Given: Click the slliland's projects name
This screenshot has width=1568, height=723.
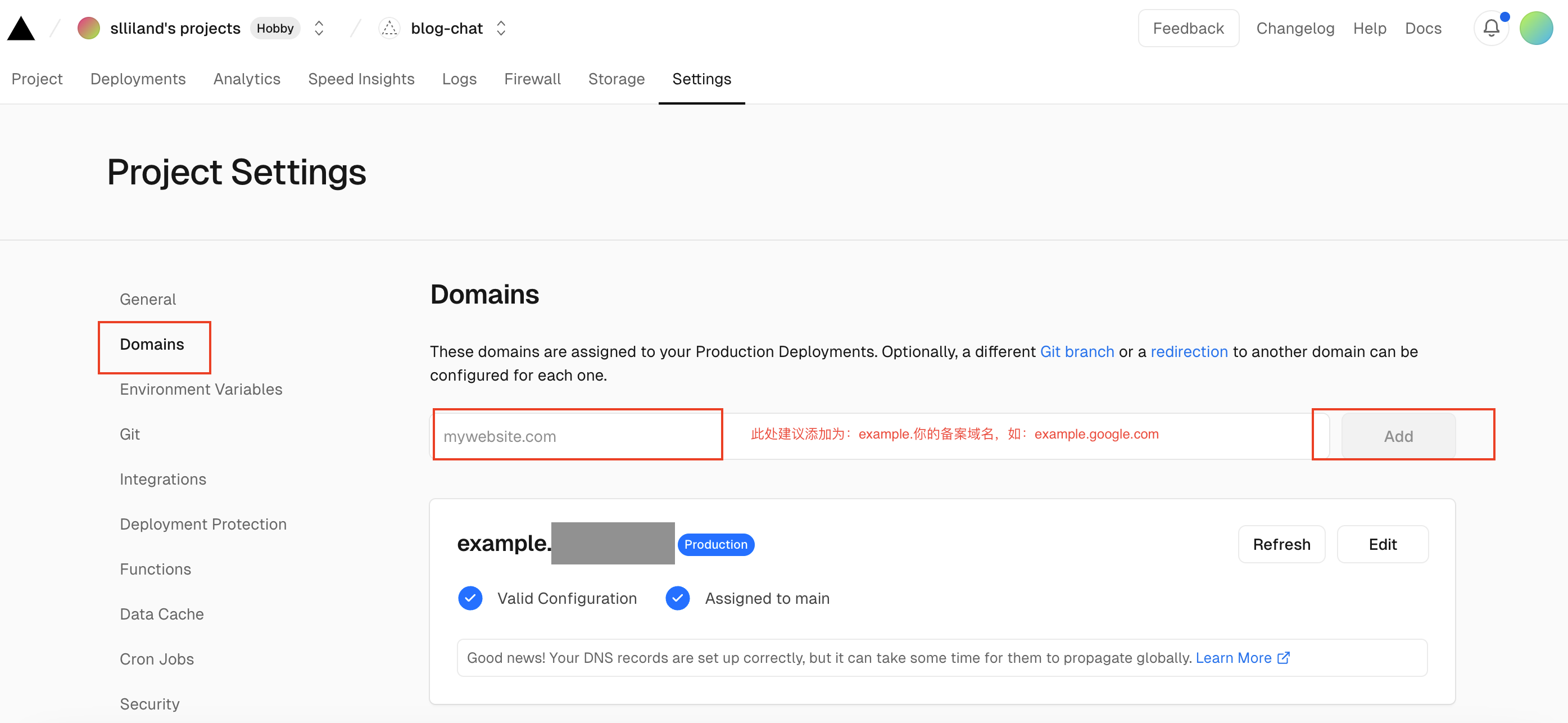Looking at the screenshot, I should (x=175, y=28).
